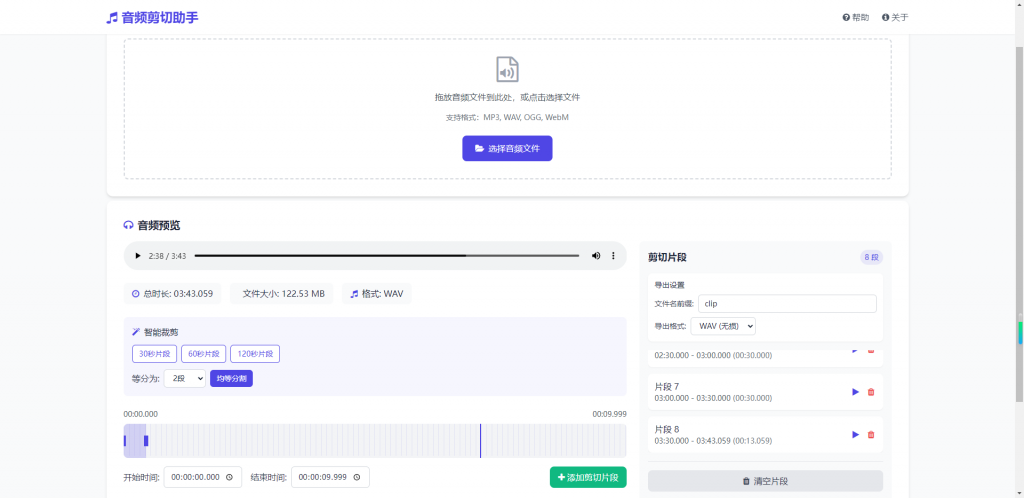The width and height of the screenshot is (1024, 498).
Task: Click the 支持格式 MP3, WAV, OGG, WebM text
Action: point(507,117)
